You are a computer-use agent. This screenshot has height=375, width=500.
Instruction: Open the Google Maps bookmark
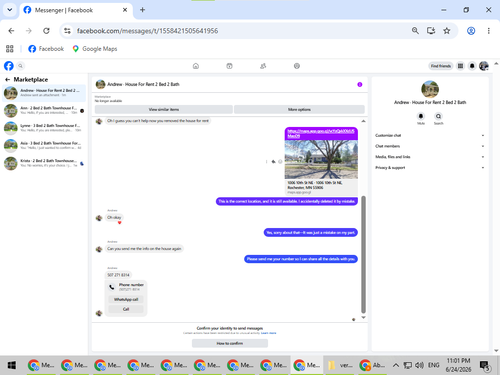click(x=95, y=49)
